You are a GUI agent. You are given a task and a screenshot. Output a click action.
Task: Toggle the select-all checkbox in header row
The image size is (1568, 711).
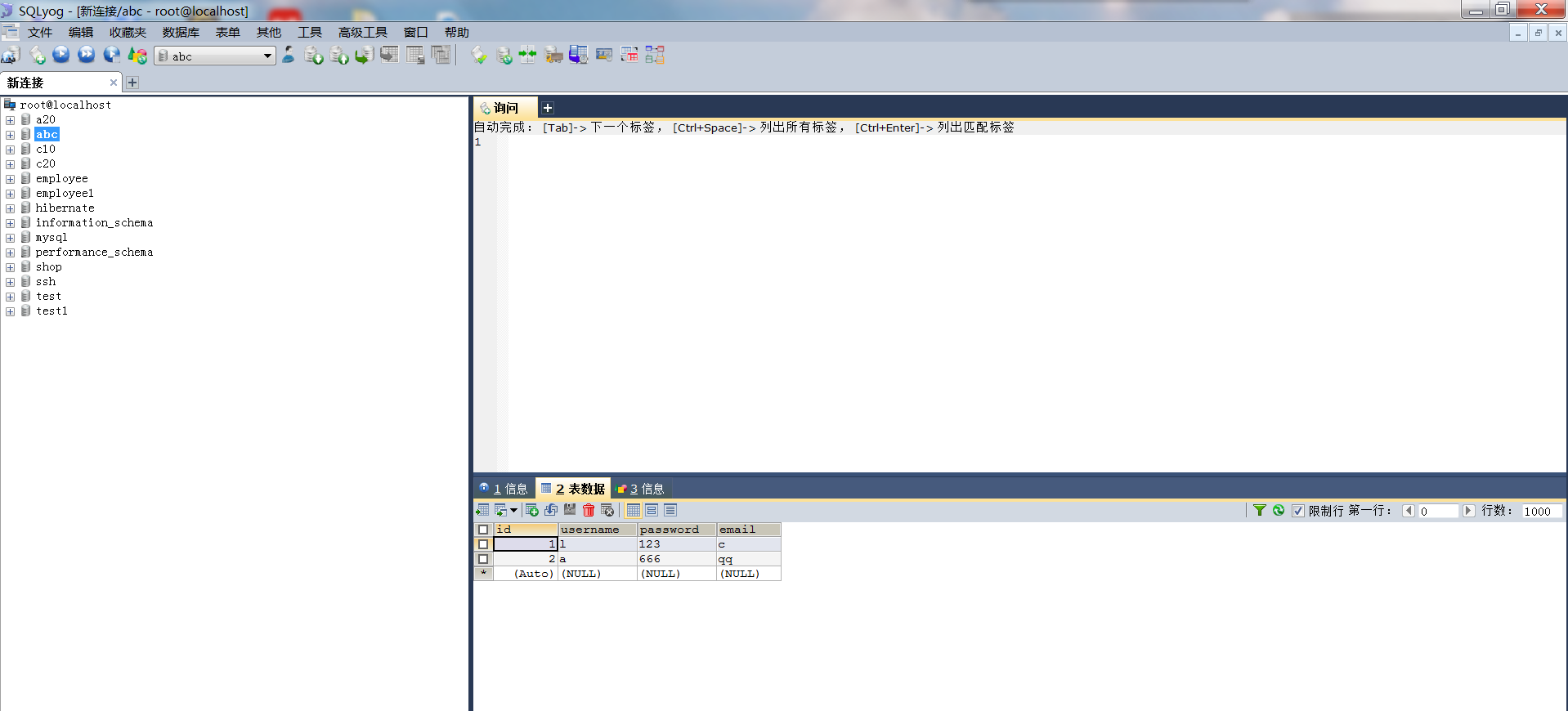483,530
